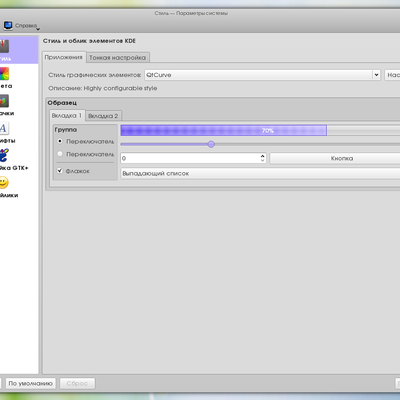Increase the spin box value

(x=263, y=156)
